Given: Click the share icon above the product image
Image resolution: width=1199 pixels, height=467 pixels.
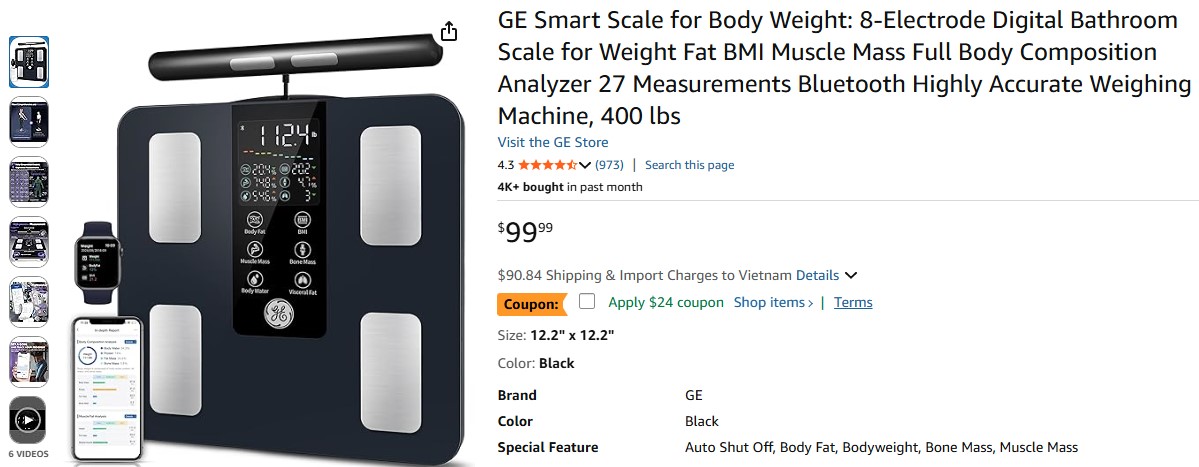Looking at the screenshot, I should point(449,32).
